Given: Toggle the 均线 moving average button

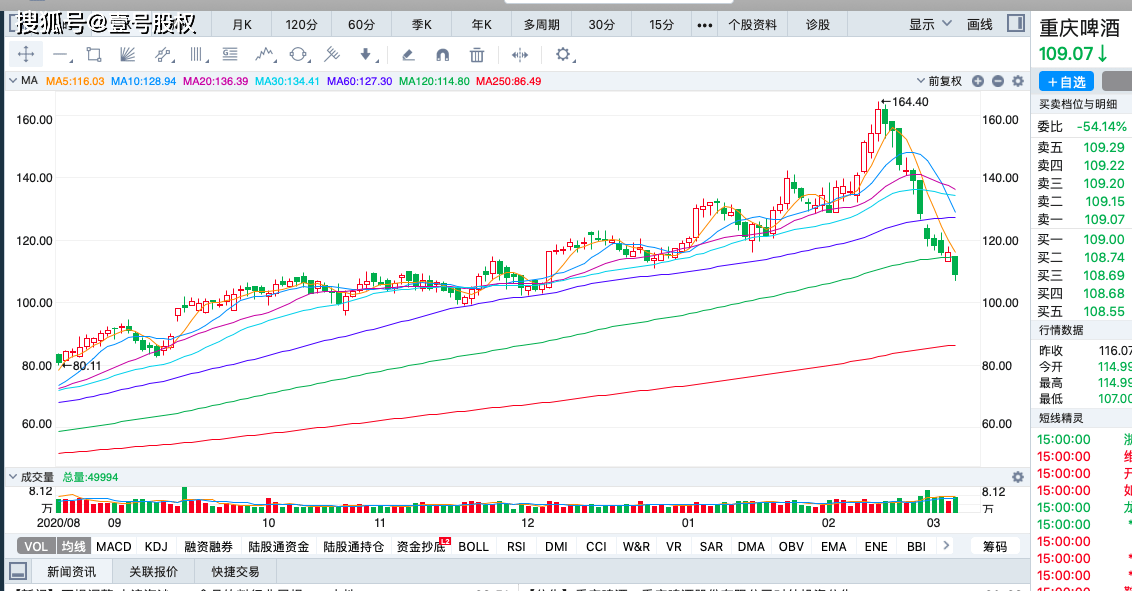Looking at the screenshot, I should tap(74, 546).
